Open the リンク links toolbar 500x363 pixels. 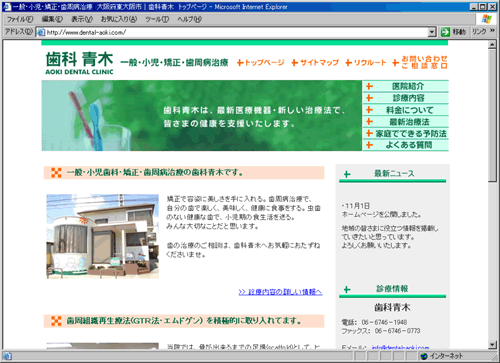(x=479, y=32)
